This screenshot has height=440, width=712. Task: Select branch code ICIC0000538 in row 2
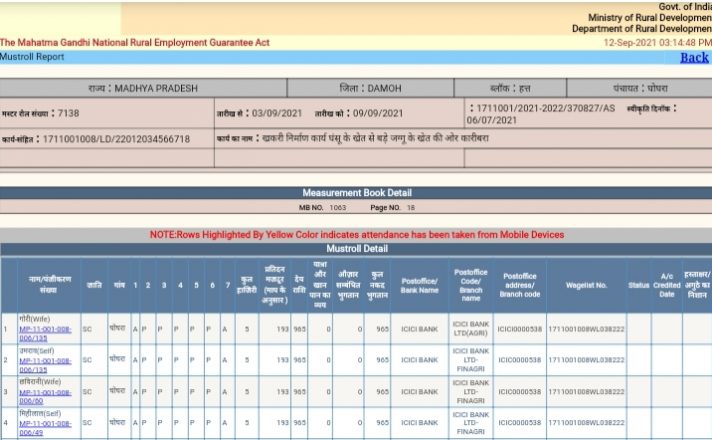tap(520, 360)
